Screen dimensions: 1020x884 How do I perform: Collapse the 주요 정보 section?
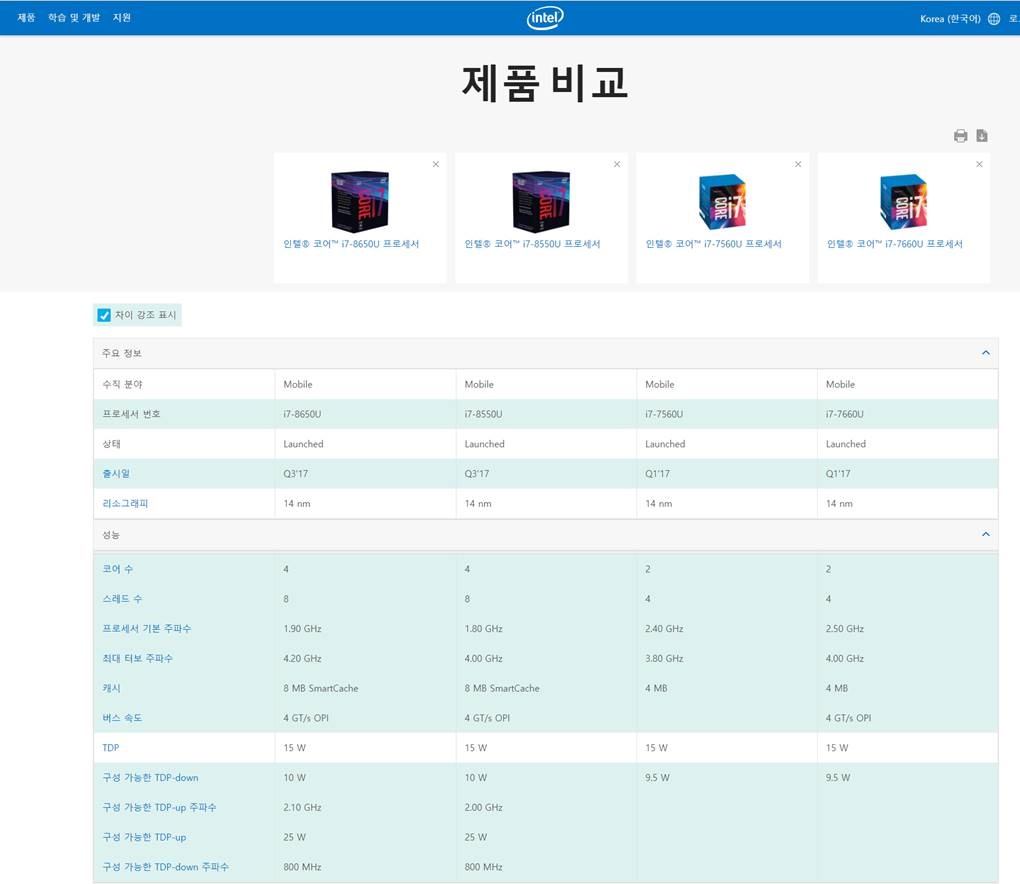pyautogui.click(x=986, y=353)
